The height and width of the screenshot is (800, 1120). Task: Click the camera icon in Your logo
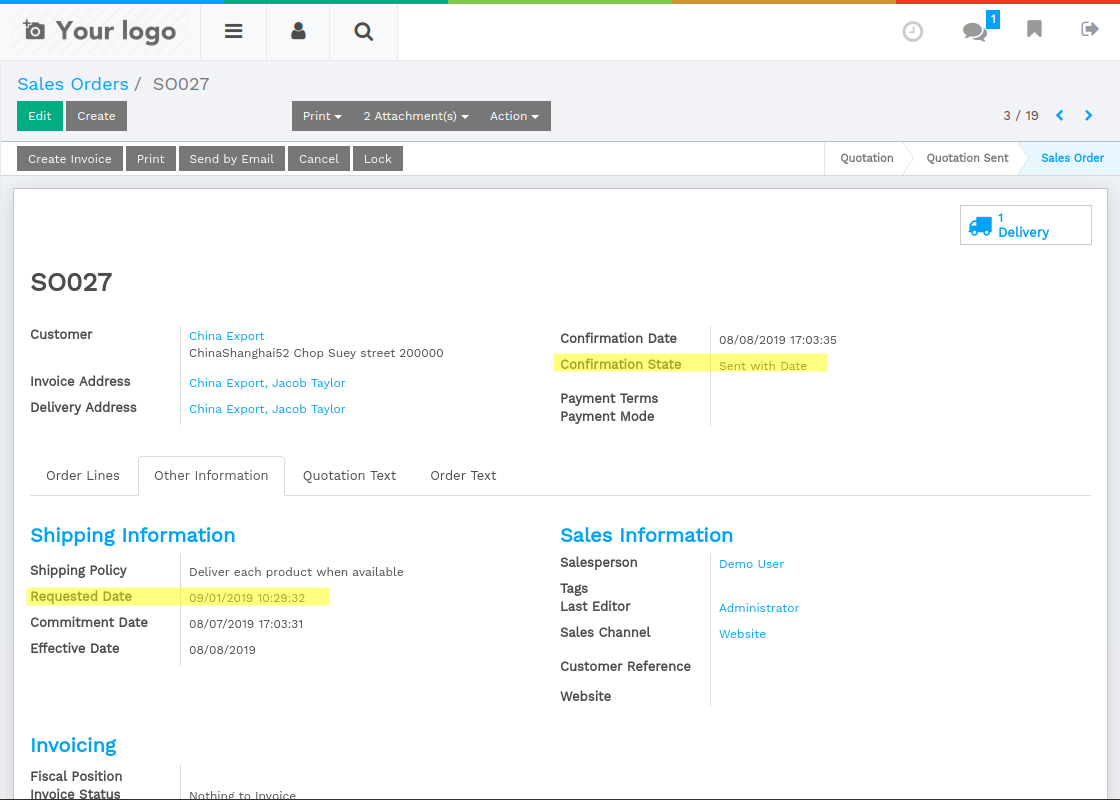pyautogui.click(x=35, y=31)
